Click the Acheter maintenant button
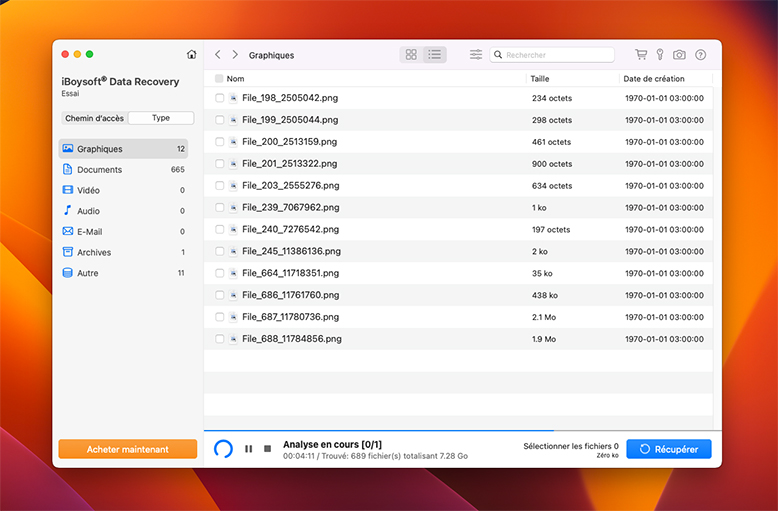Screen dimensions: 778x511 (128, 449)
